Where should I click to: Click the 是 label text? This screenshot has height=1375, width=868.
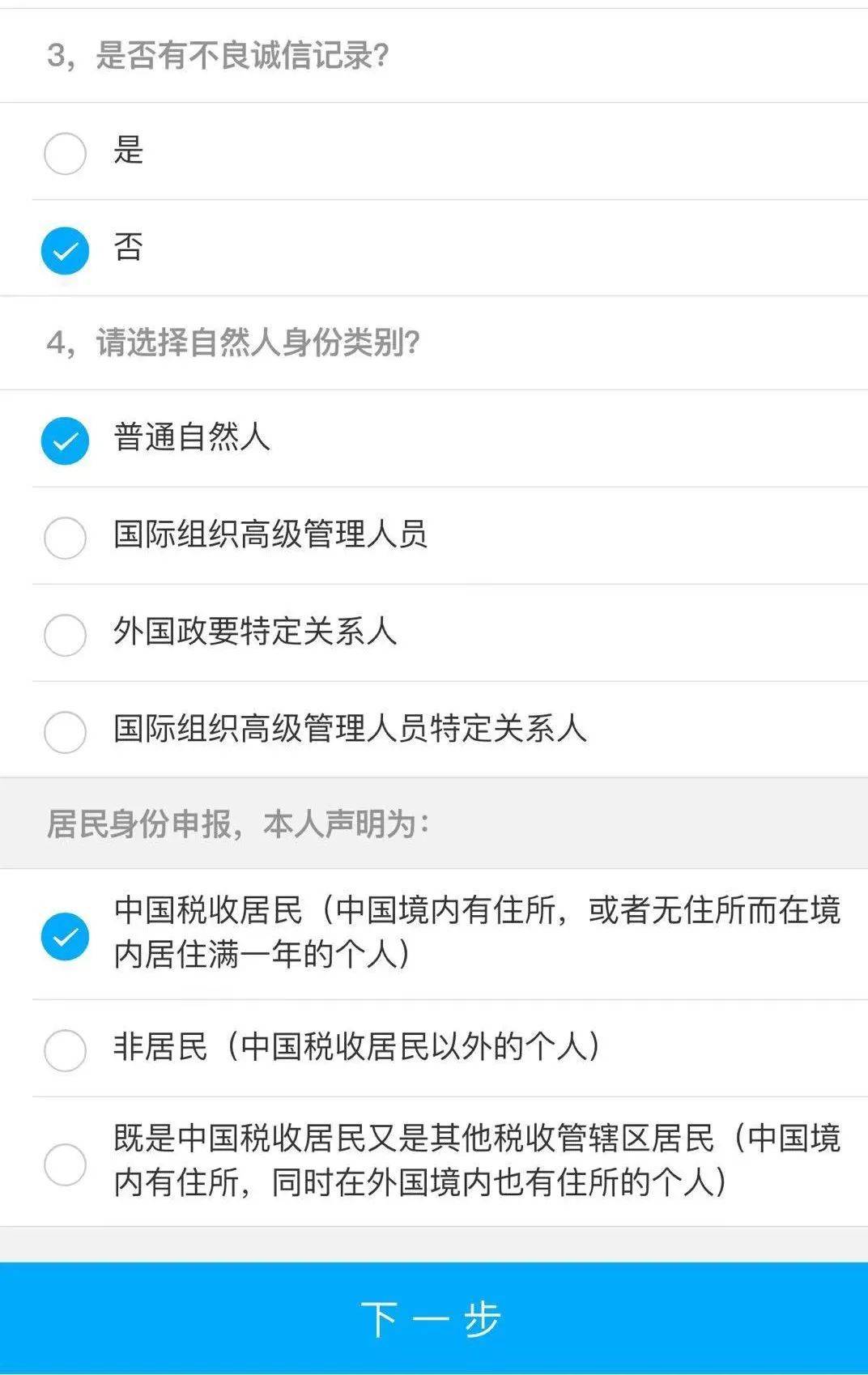point(128,150)
